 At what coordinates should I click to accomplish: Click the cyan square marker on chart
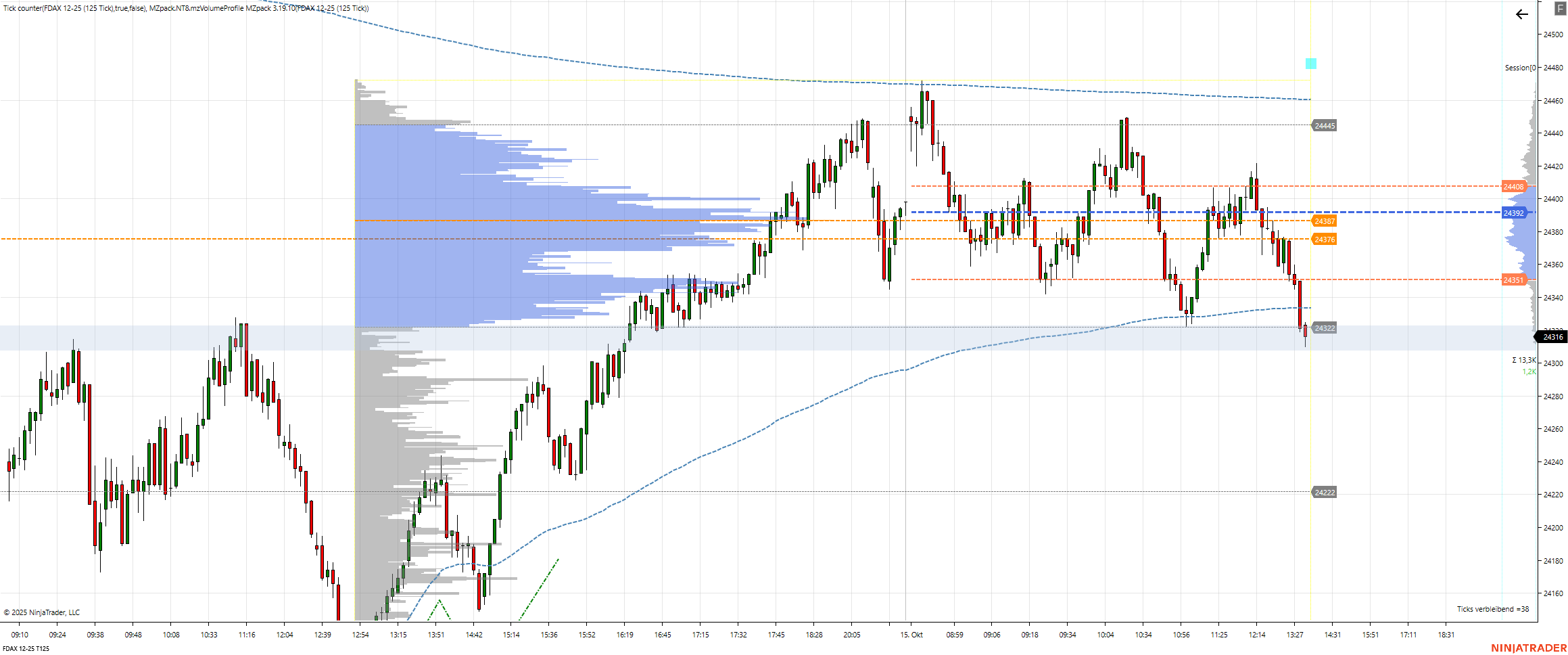1310,64
